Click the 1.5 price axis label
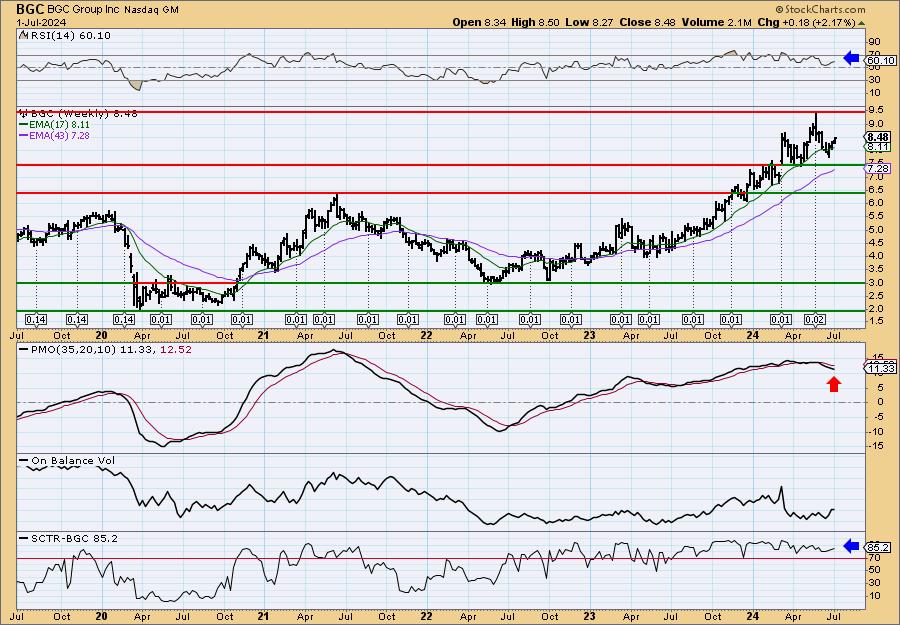The width and height of the screenshot is (900, 625). tap(875, 321)
